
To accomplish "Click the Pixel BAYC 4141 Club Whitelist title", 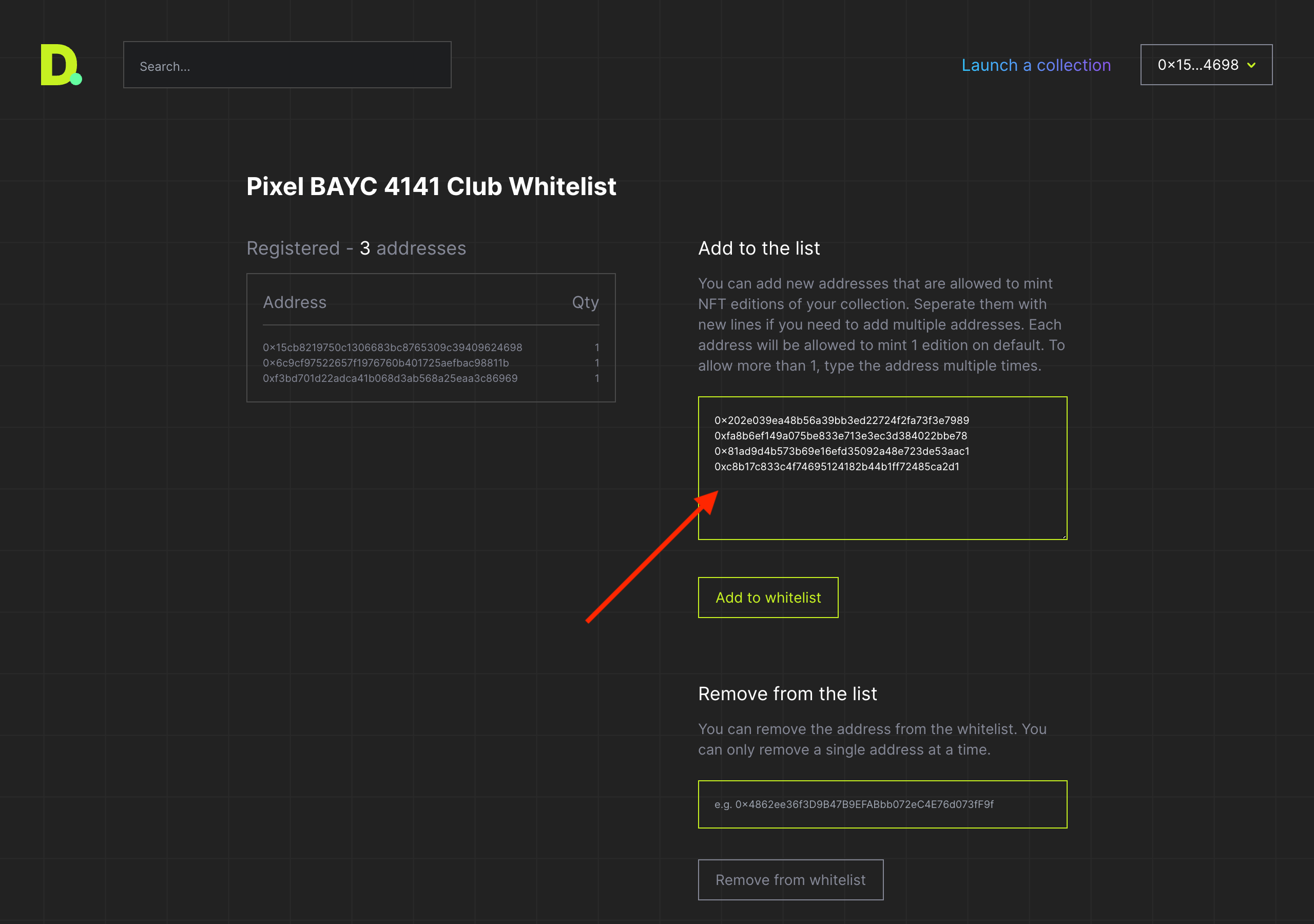I will pyautogui.click(x=431, y=187).
